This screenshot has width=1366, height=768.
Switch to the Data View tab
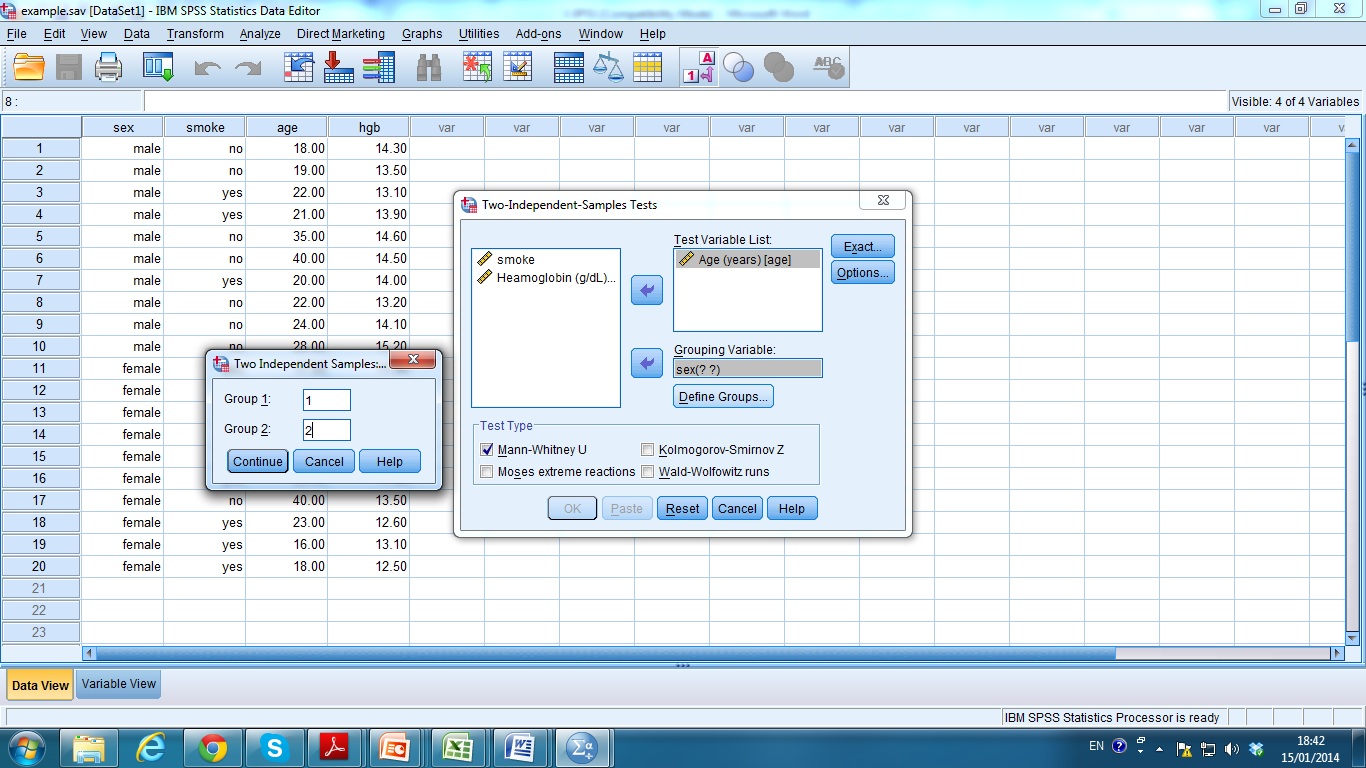coord(40,685)
